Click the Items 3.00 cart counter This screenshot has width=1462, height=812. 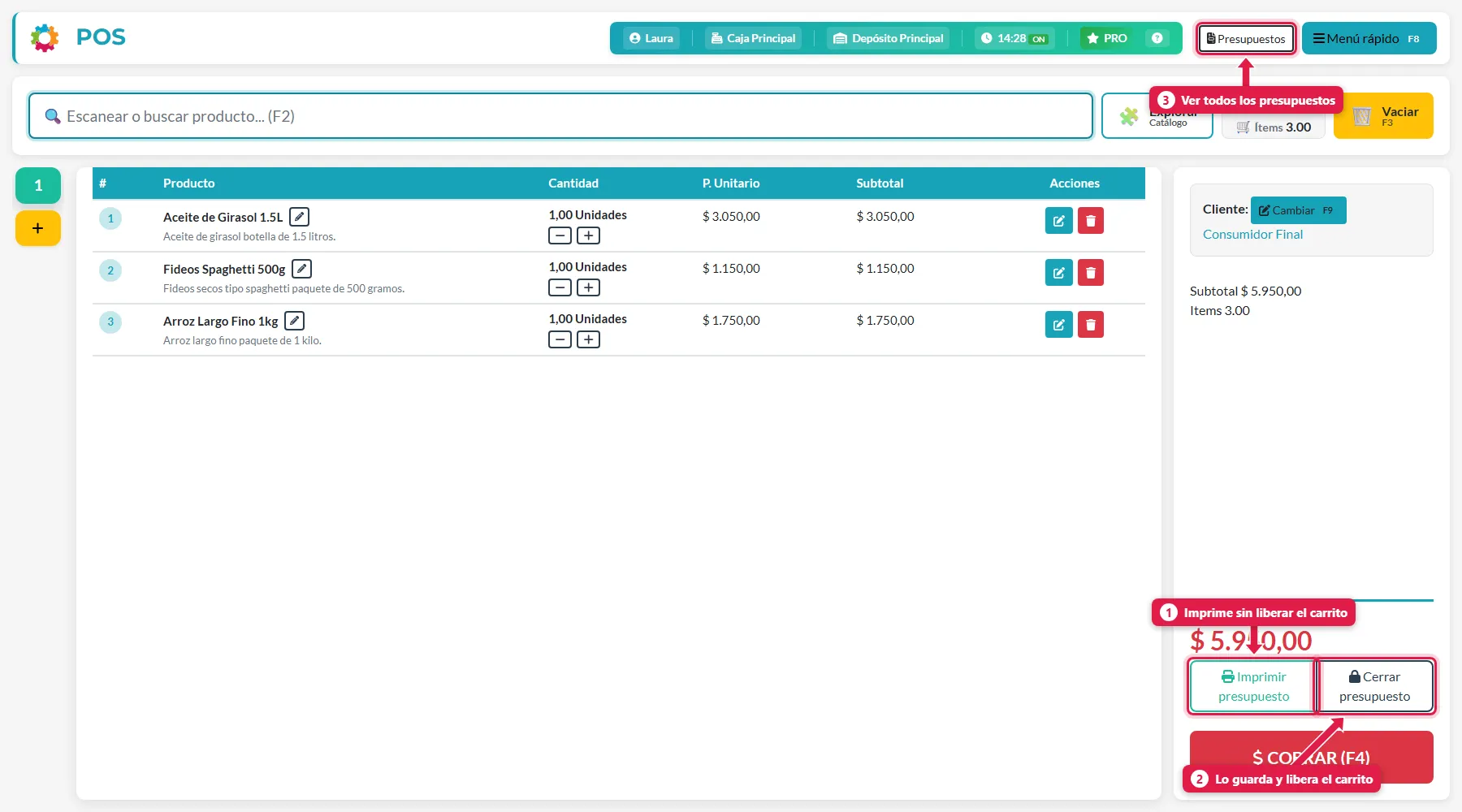[x=1274, y=127]
